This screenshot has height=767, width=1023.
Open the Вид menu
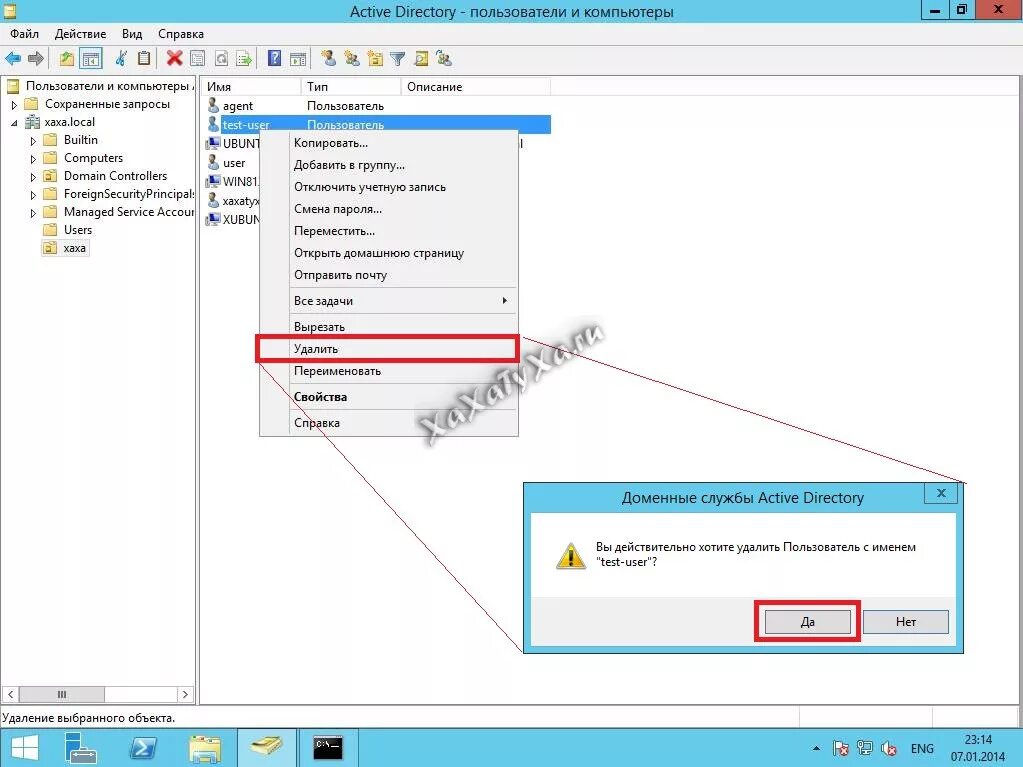[132, 34]
